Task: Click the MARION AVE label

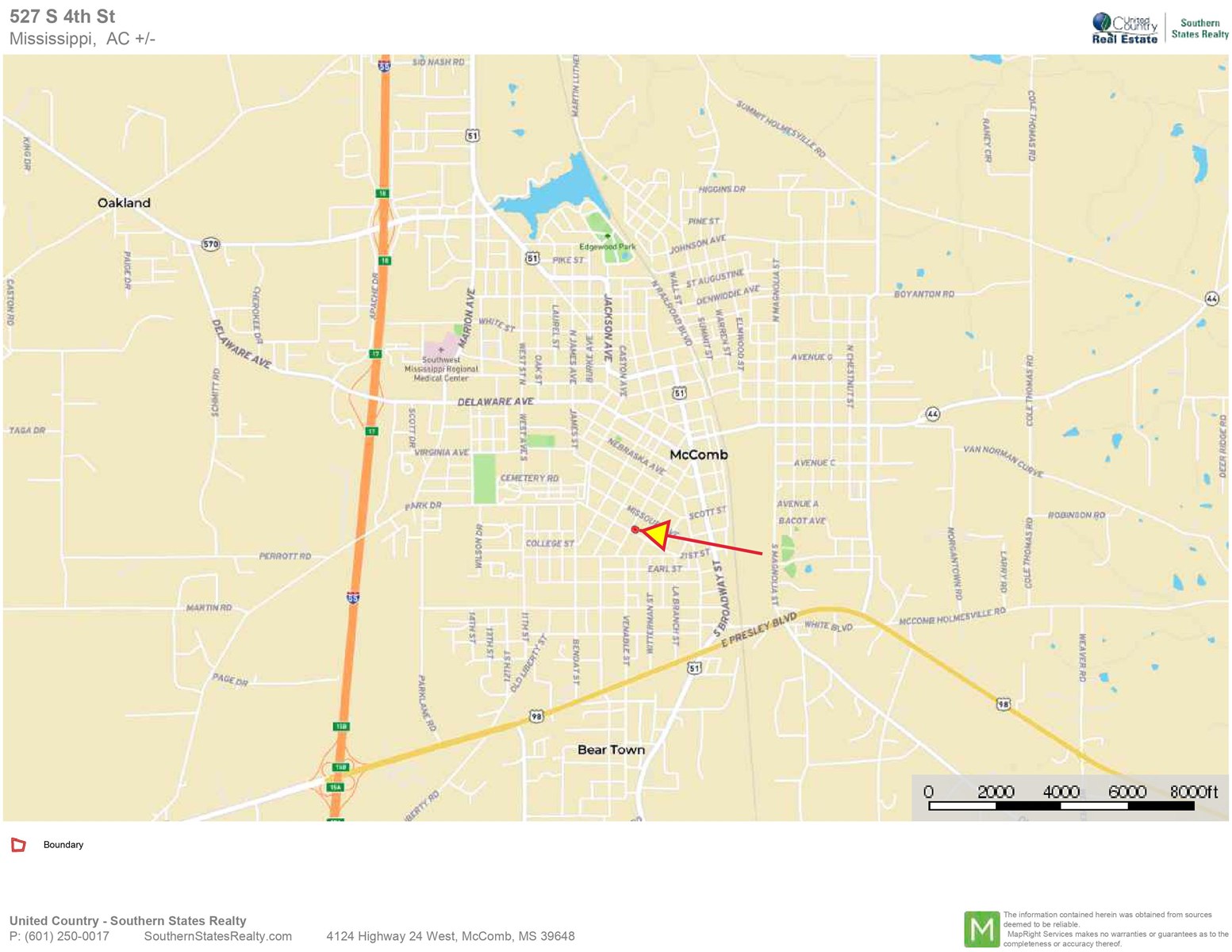Action: (x=469, y=318)
